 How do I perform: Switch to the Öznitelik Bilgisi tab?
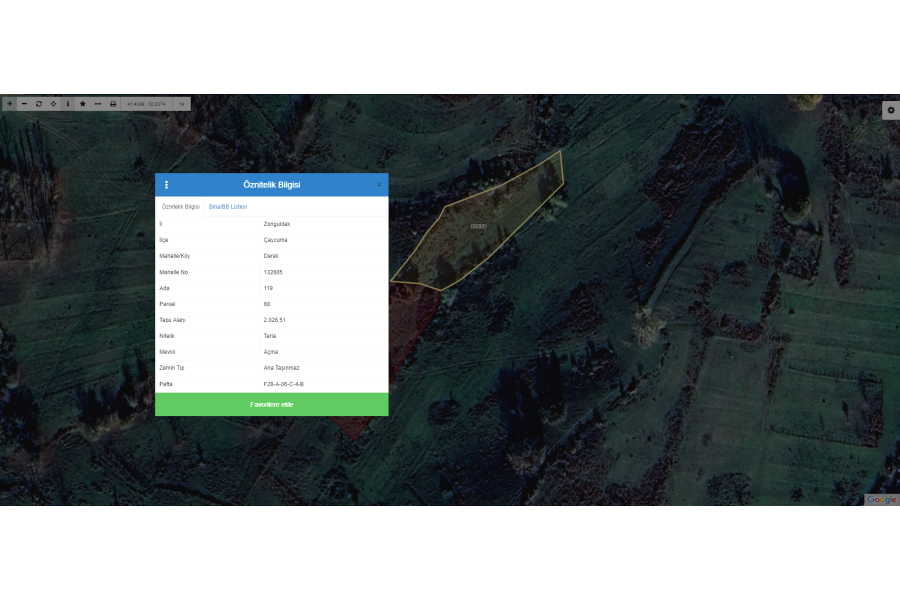click(x=181, y=206)
